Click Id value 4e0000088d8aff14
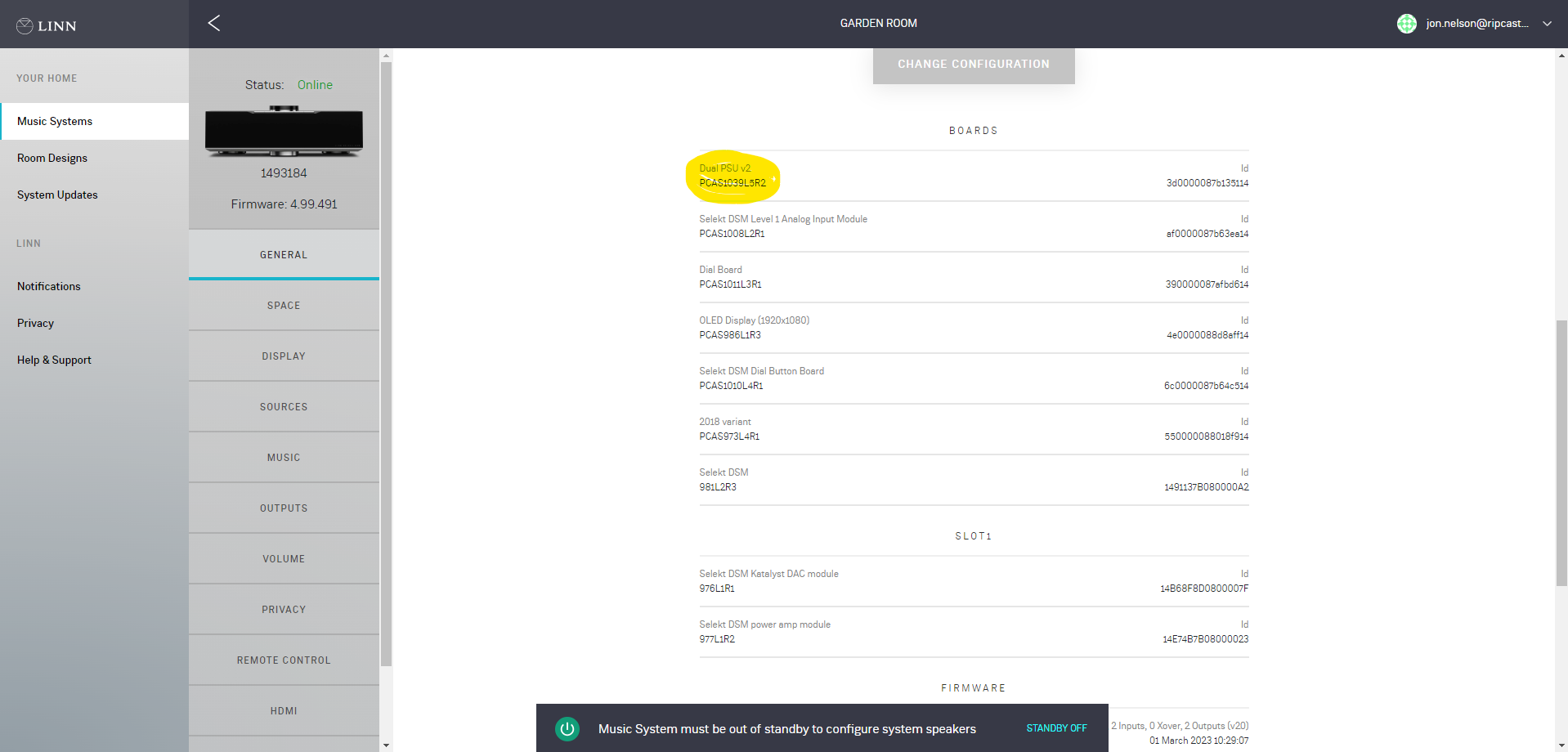Screen dimensions: 1568x752 (1207, 335)
